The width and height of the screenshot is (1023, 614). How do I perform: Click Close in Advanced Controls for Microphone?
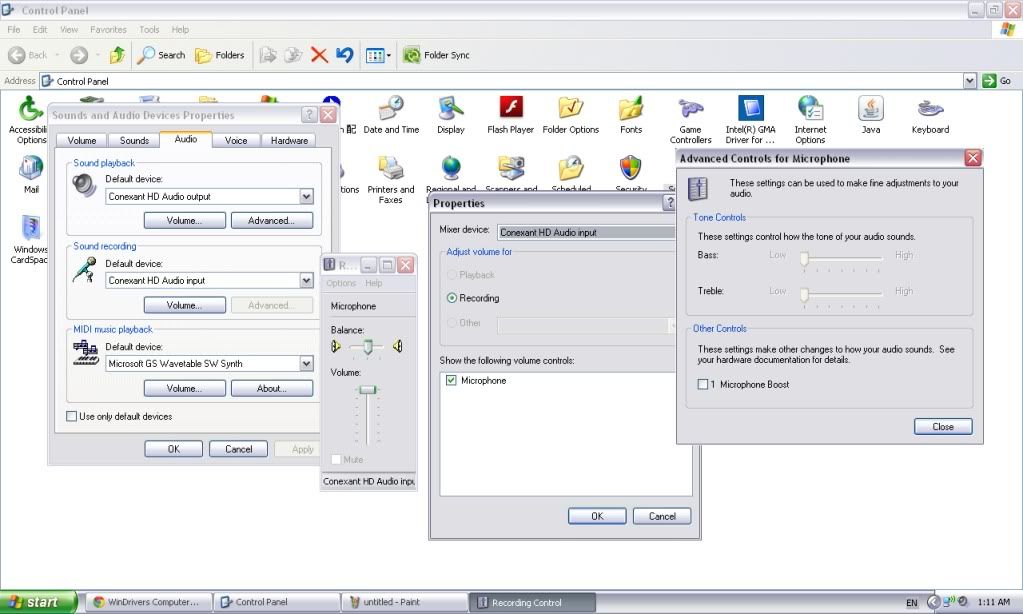tap(943, 426)
